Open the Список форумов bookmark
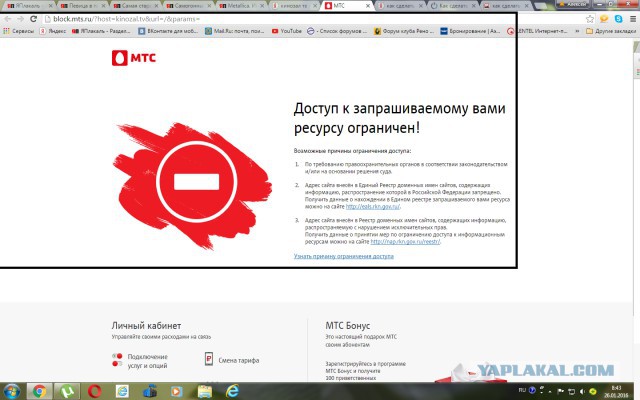This screenshot has width=640, height=400. (x=337, y=31)
